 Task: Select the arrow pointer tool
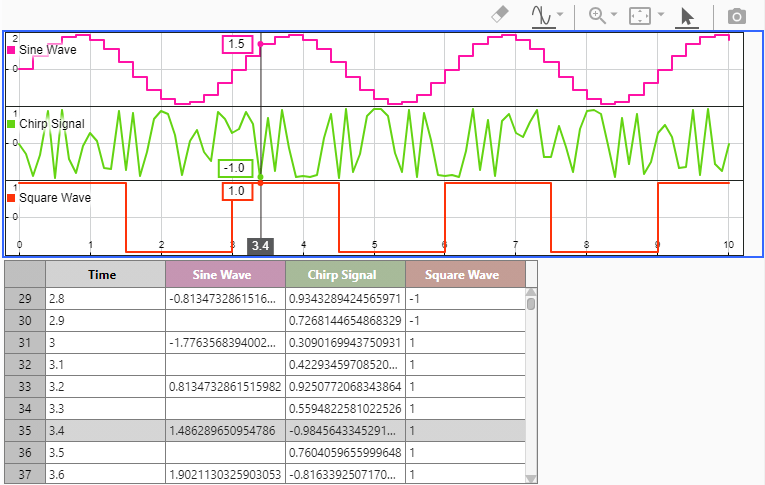[x=686, y=15]
